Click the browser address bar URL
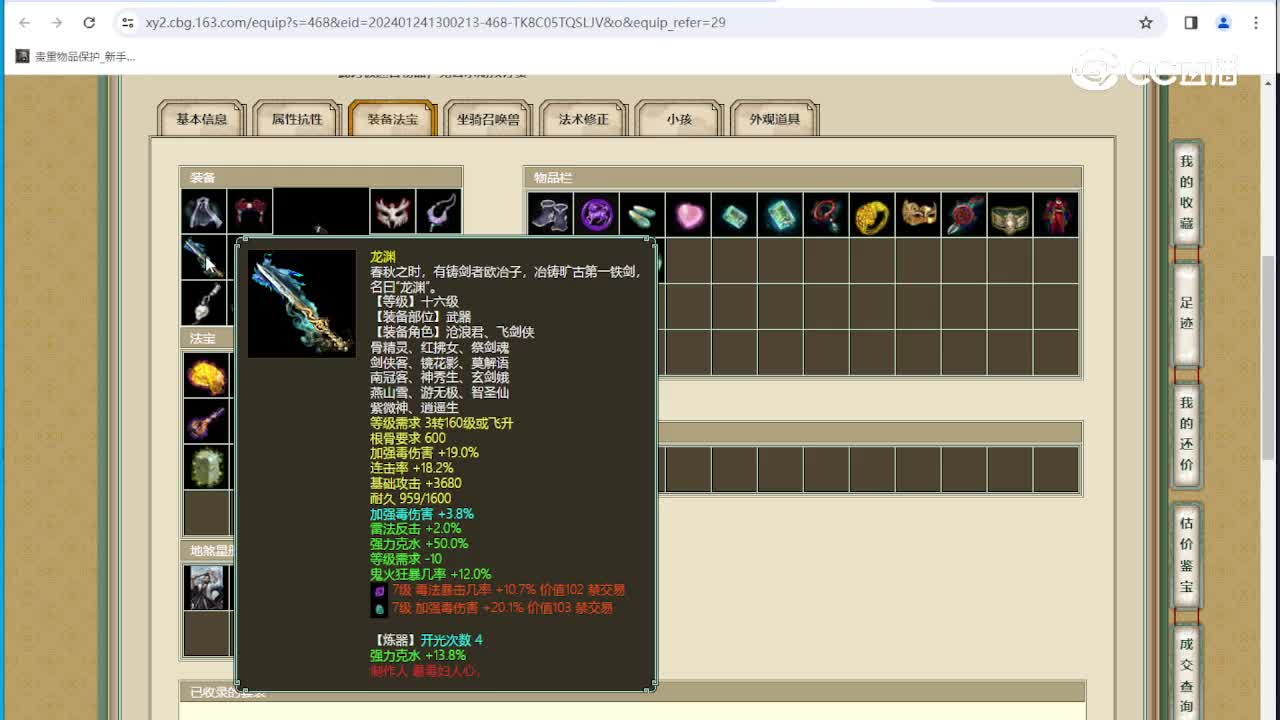 (x=435, y=22)
